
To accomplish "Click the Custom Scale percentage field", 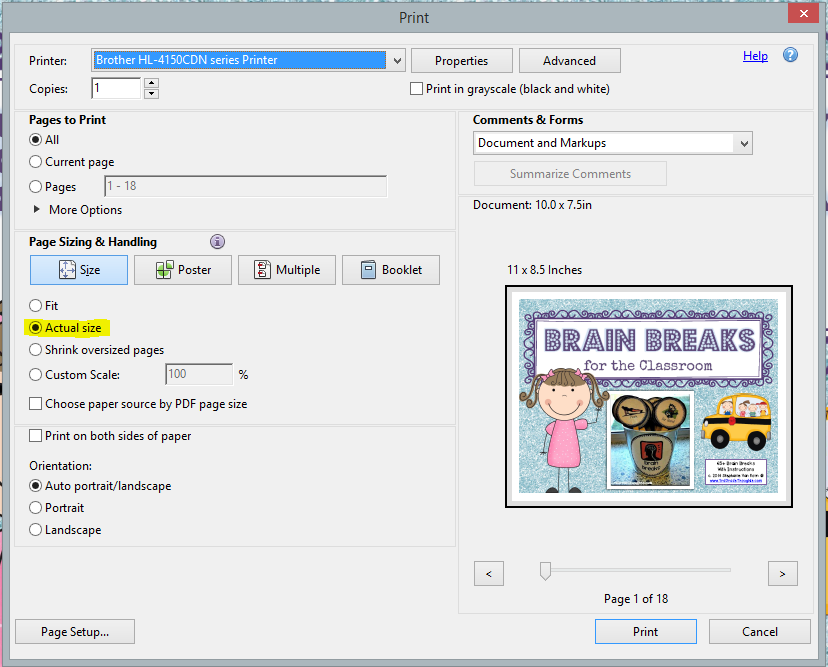I will click(199, 374).
